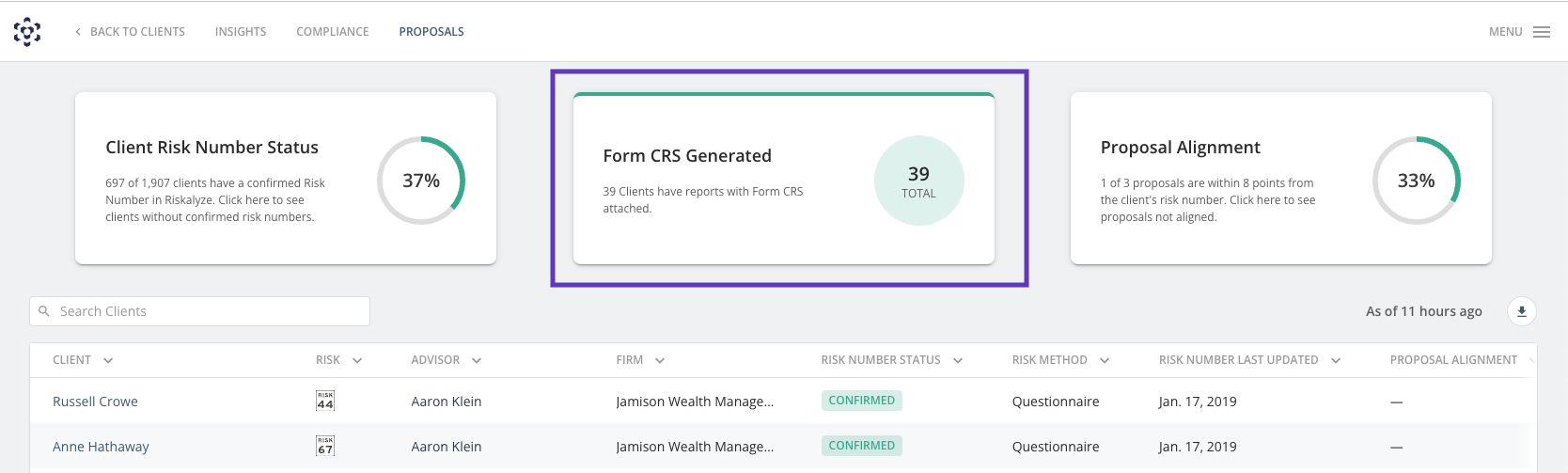Open the hamburger menu icon
Image resolution: width=1568 pixels, height=473 pixels.
point(1542,32)
